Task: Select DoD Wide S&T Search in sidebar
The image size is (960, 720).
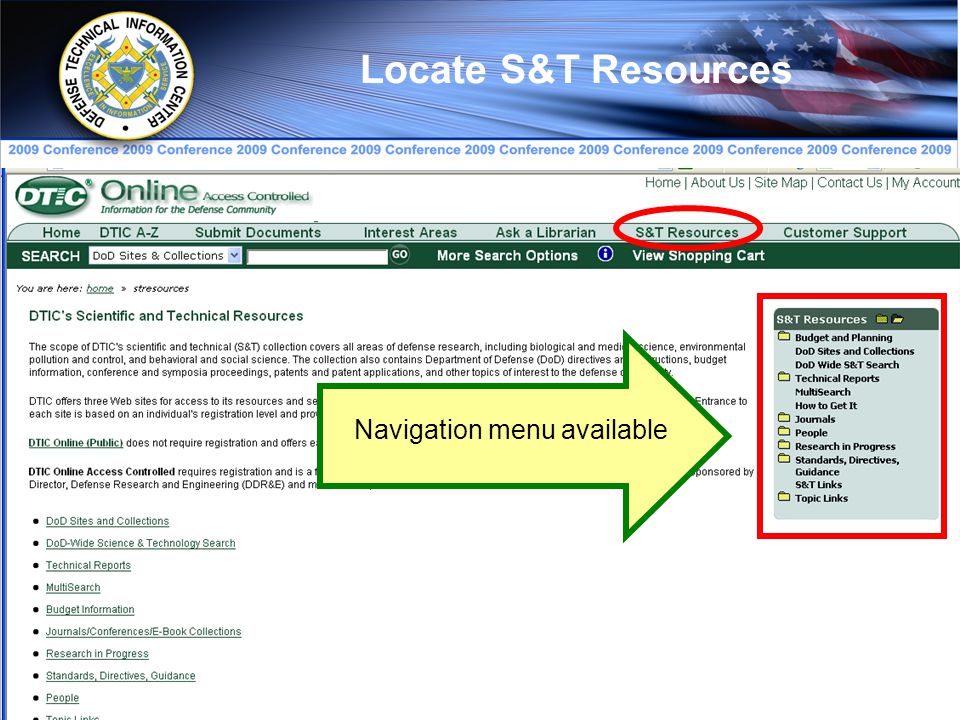Action: click(847, 364)
